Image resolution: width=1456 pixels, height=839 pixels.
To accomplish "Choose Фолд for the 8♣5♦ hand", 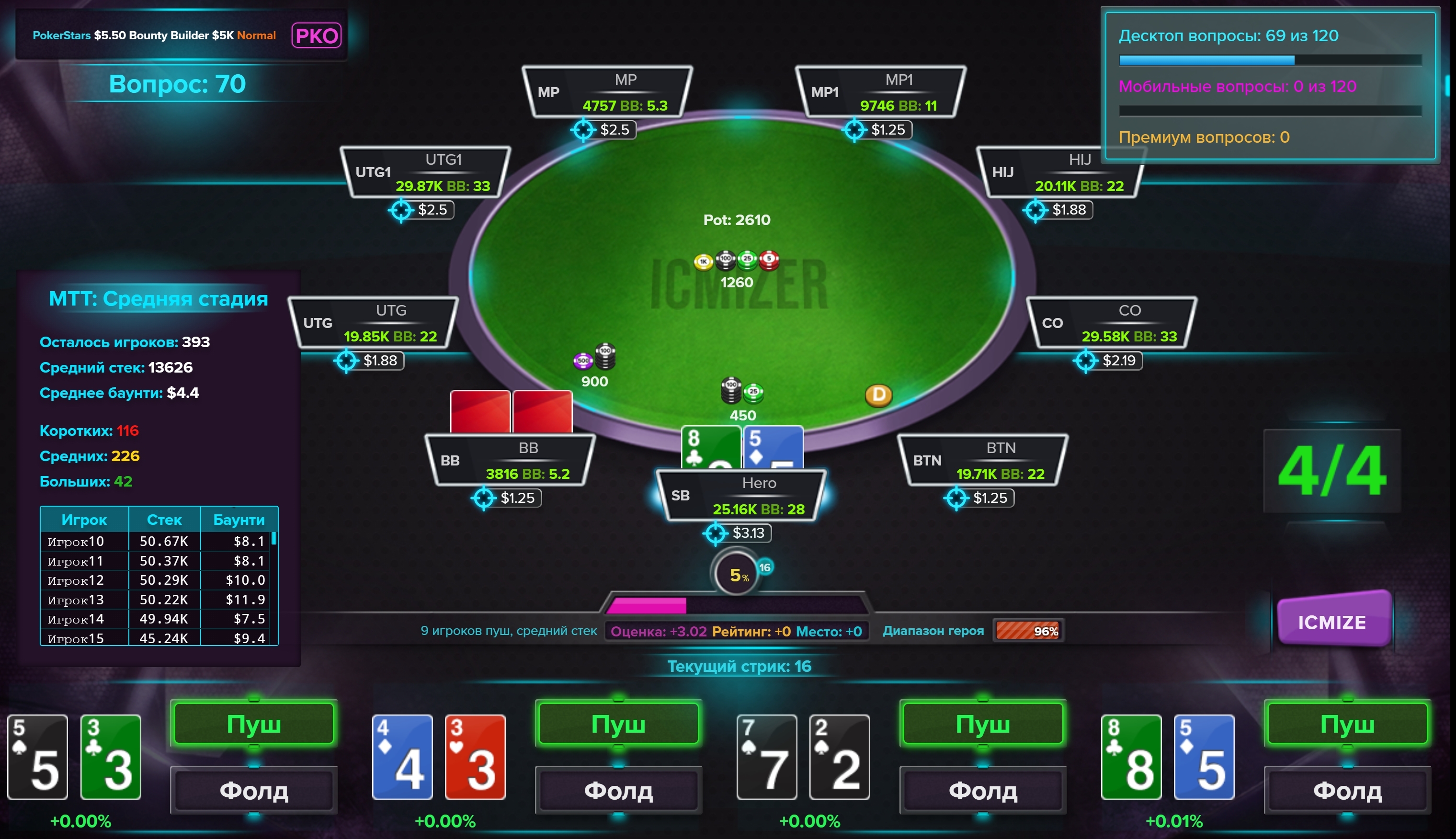I will 1347,790.
